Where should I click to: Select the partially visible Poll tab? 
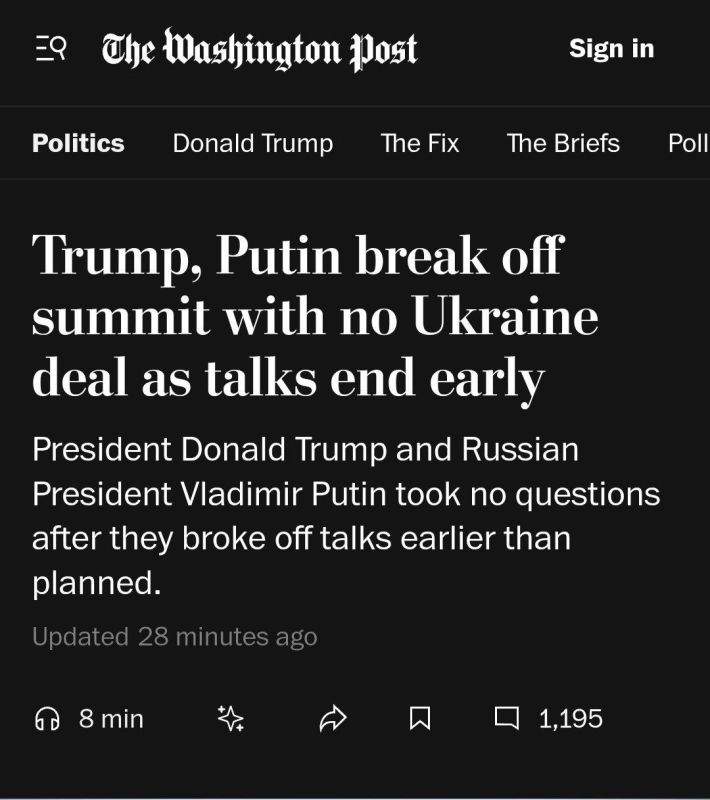pos(688,143)
